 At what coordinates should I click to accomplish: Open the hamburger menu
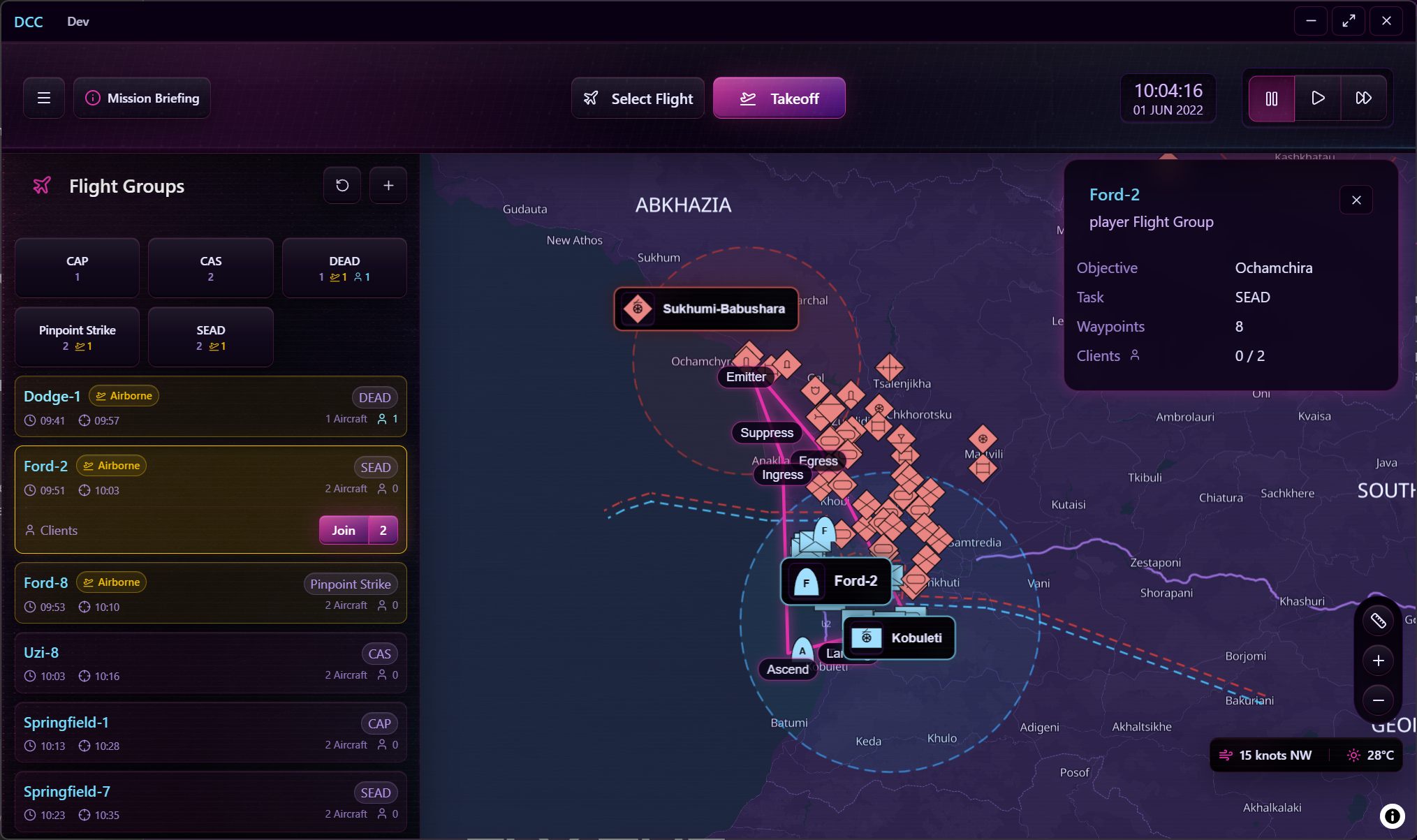[x=44, y=98]
